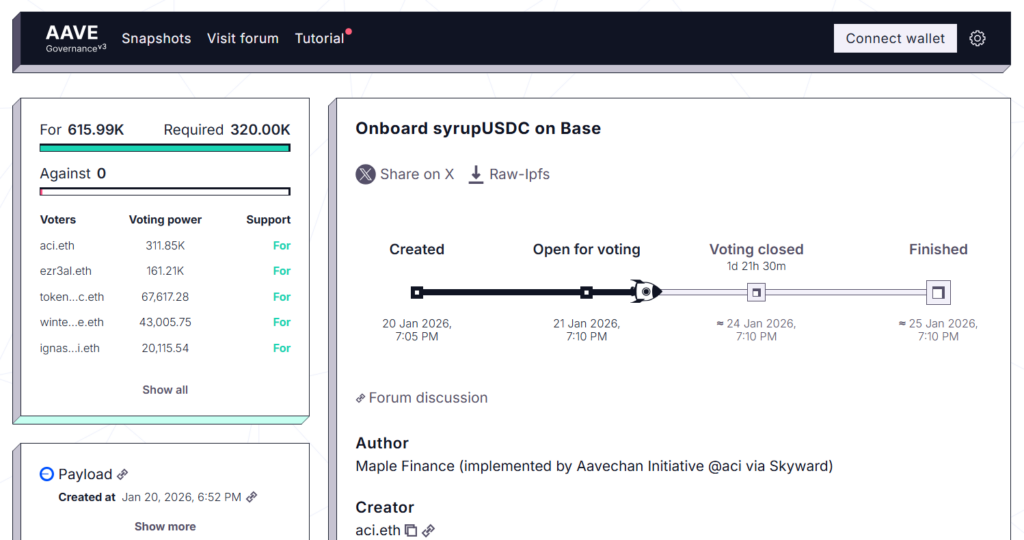Viewport: 1024px width, 540px height.
Task: Select the Finished timeline marker
Action: click(x=938, y=293)
